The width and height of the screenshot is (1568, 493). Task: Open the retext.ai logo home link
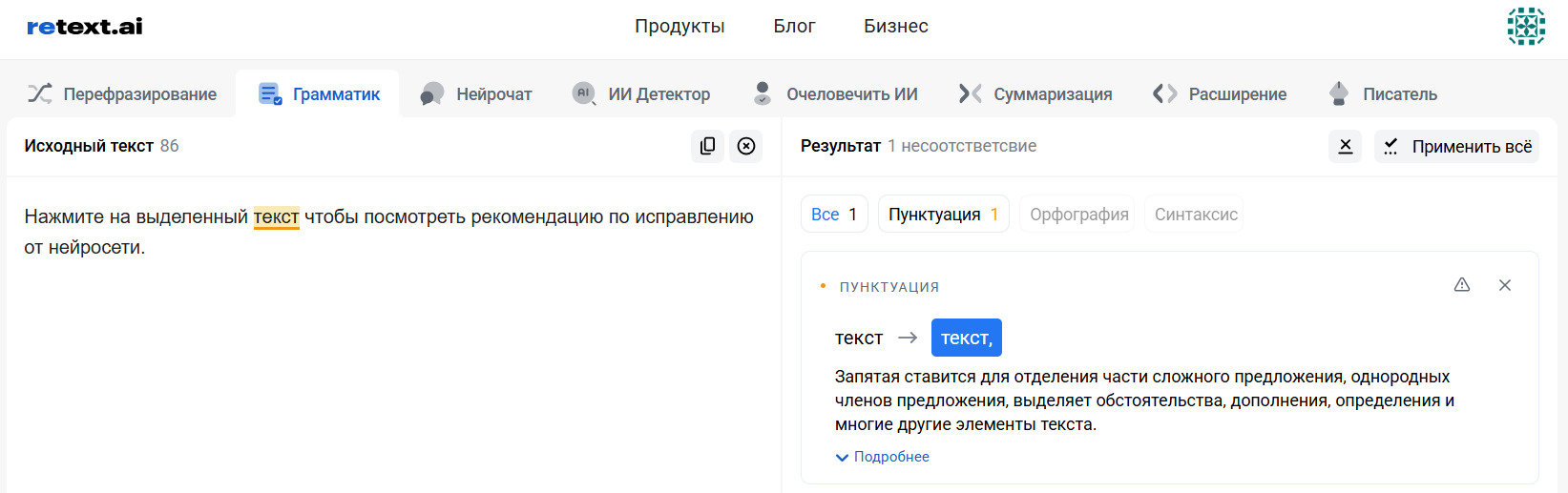click(x=84, y=27)
